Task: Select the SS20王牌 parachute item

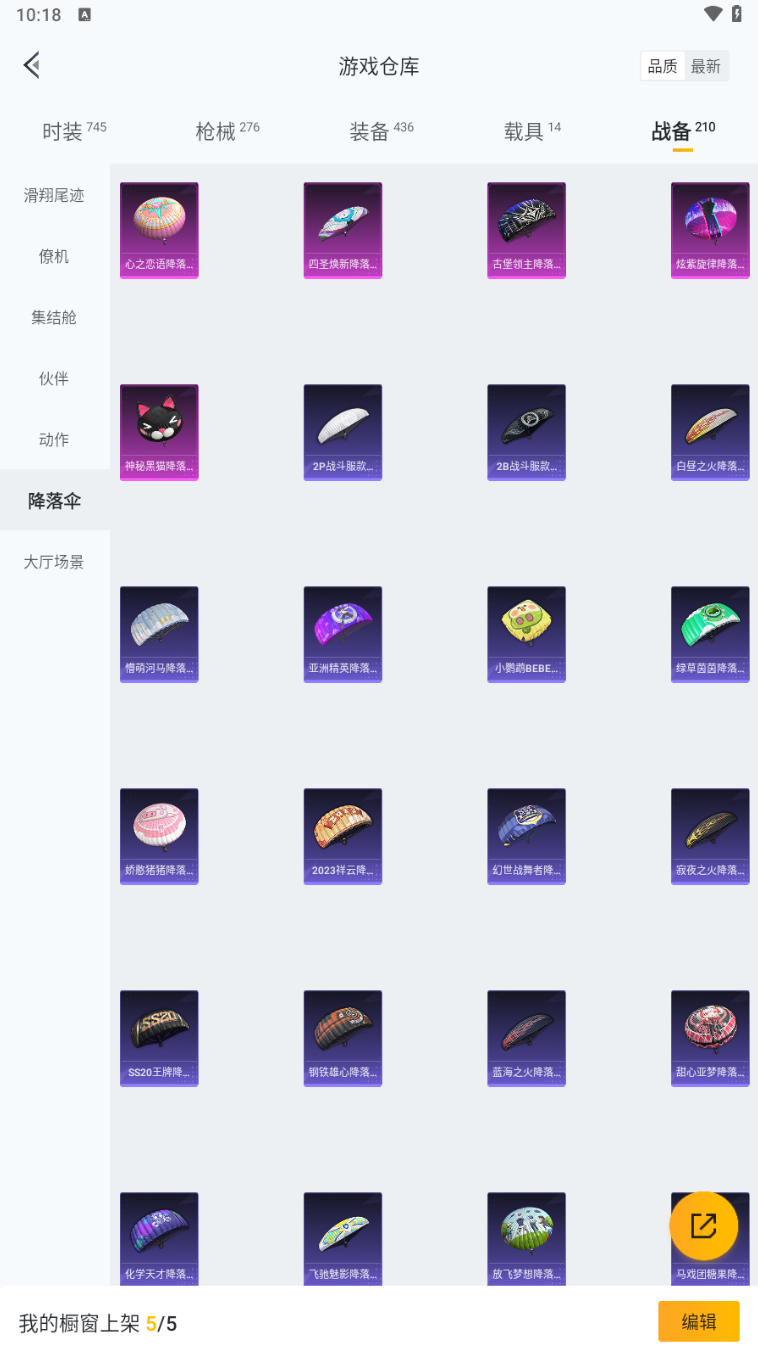Action: pos(159,1038)
